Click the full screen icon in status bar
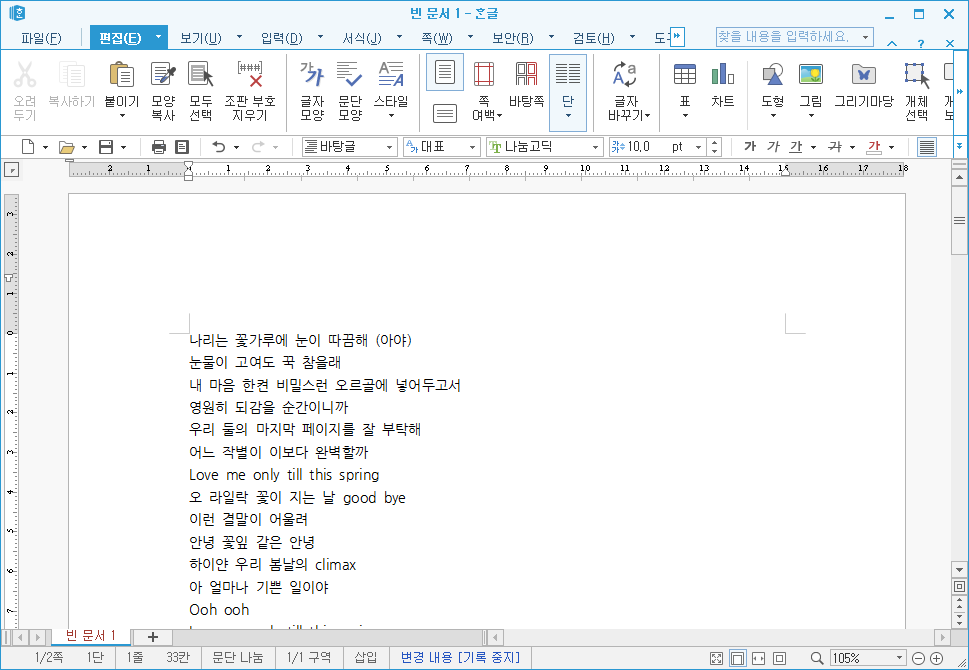969x670 pixels. [716, 658]
